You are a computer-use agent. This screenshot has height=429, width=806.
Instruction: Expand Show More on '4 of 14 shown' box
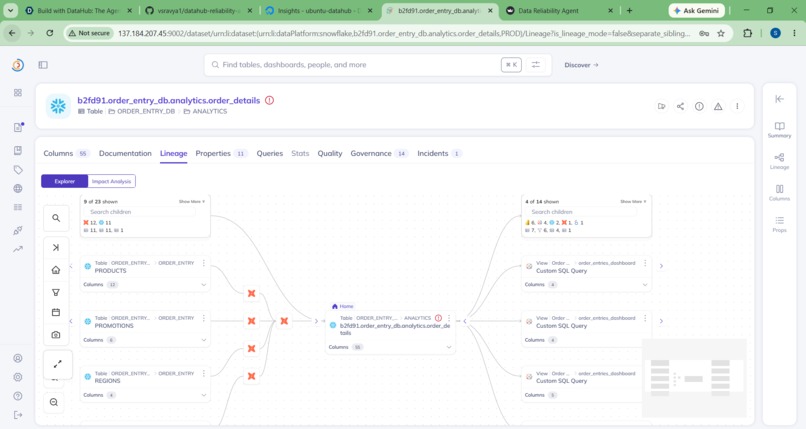633,201
